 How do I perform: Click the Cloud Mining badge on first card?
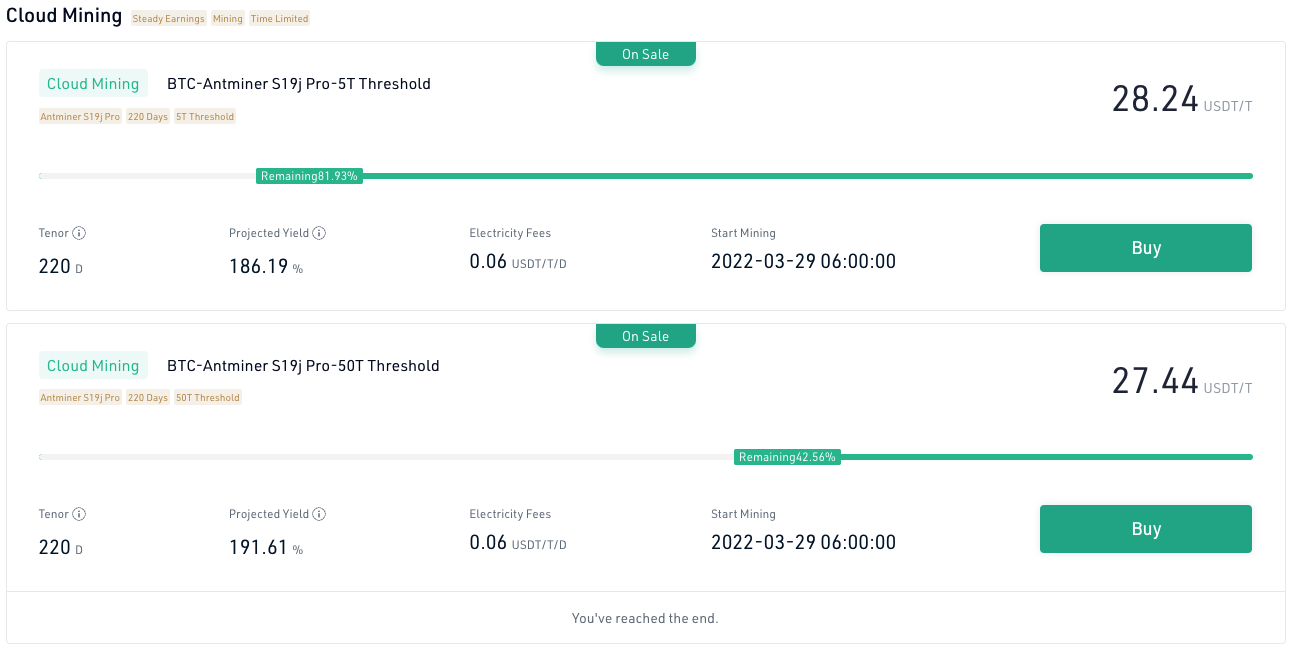[93, 84]
